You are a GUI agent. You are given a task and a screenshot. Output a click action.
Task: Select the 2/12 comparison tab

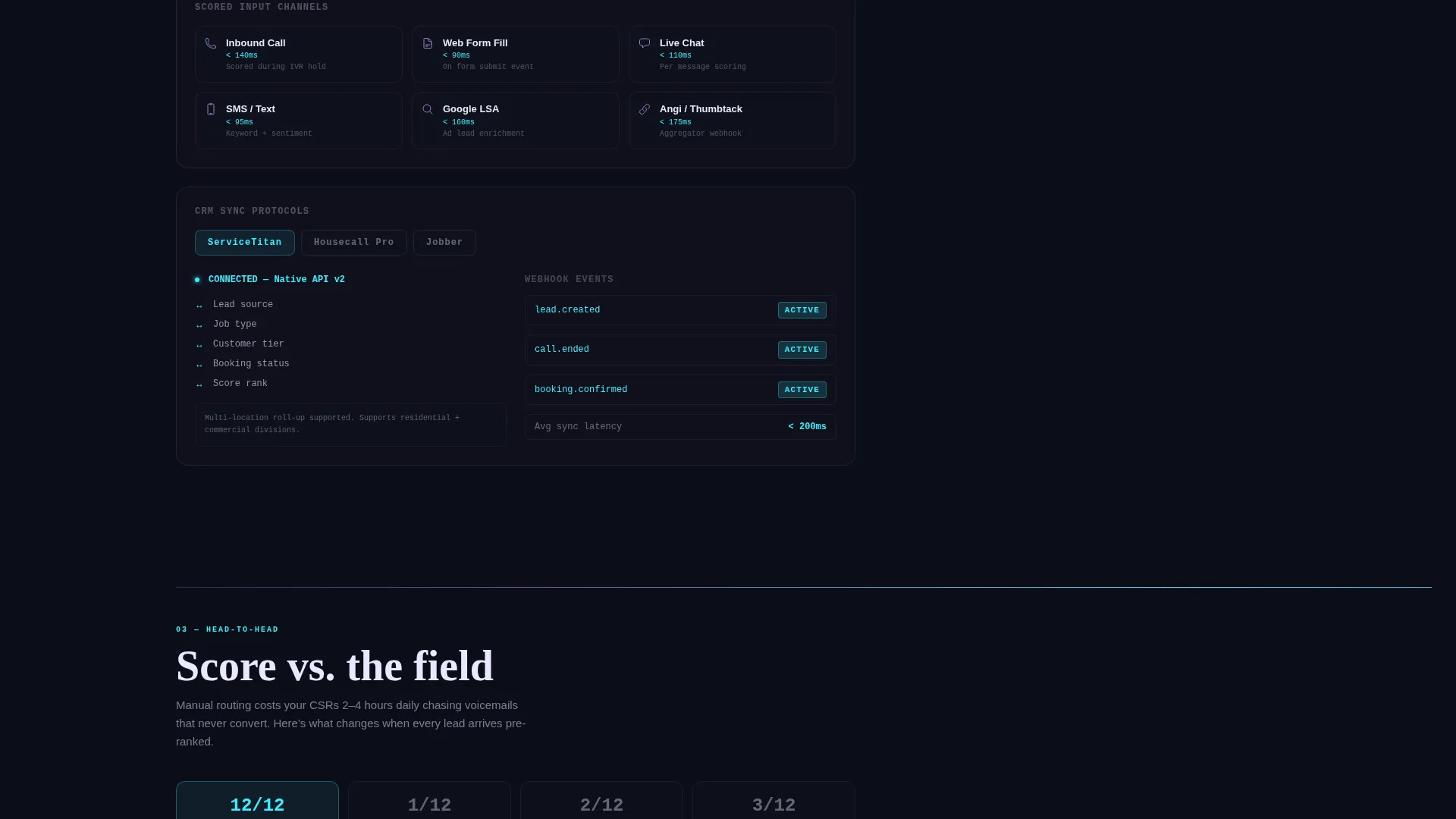click(x=601, y=801)
